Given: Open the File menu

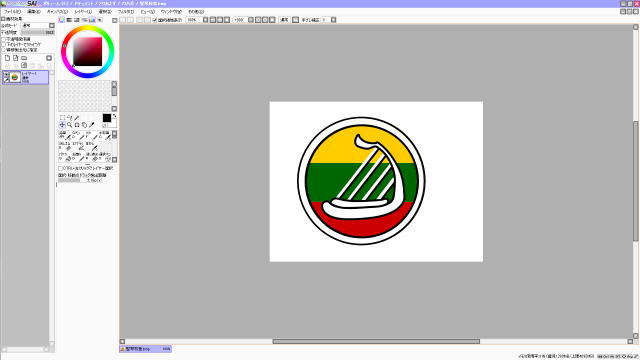Looking at the screenshot, I should pos(12,12).
